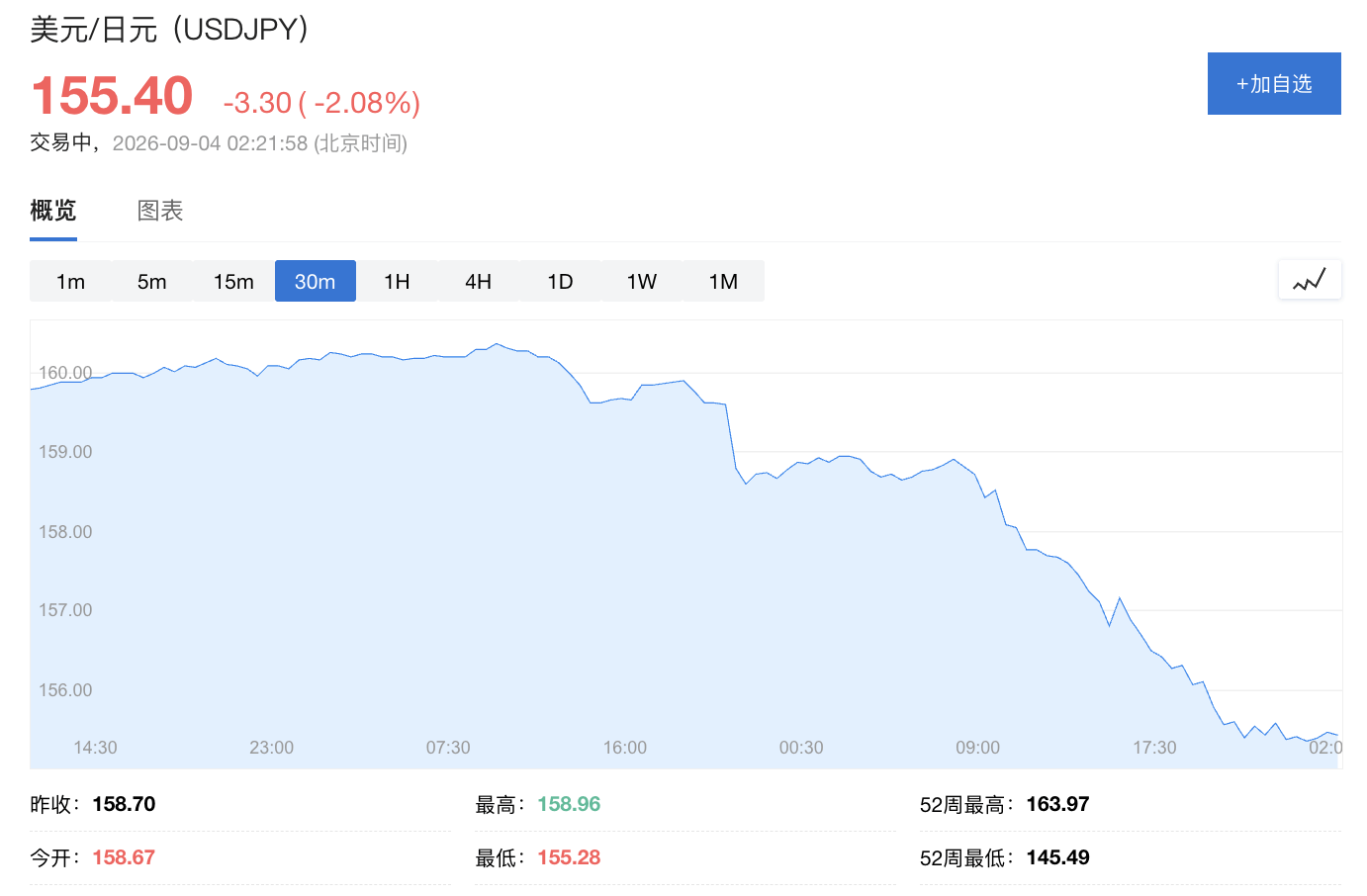The height and width of the screenshot is (896, 1367).
Task: Open the 概览 tab
Action: (x=53, y=211)
